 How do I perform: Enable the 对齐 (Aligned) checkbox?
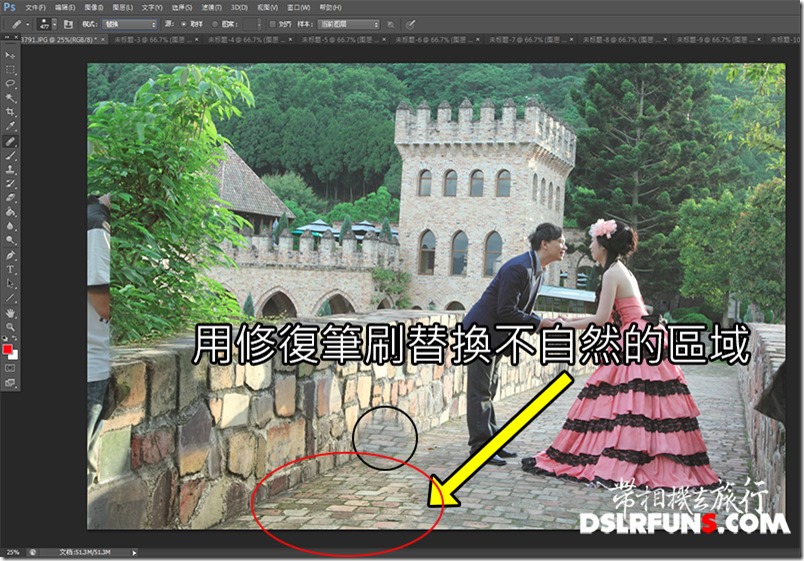pyautogui.click(x=274, y=23)
